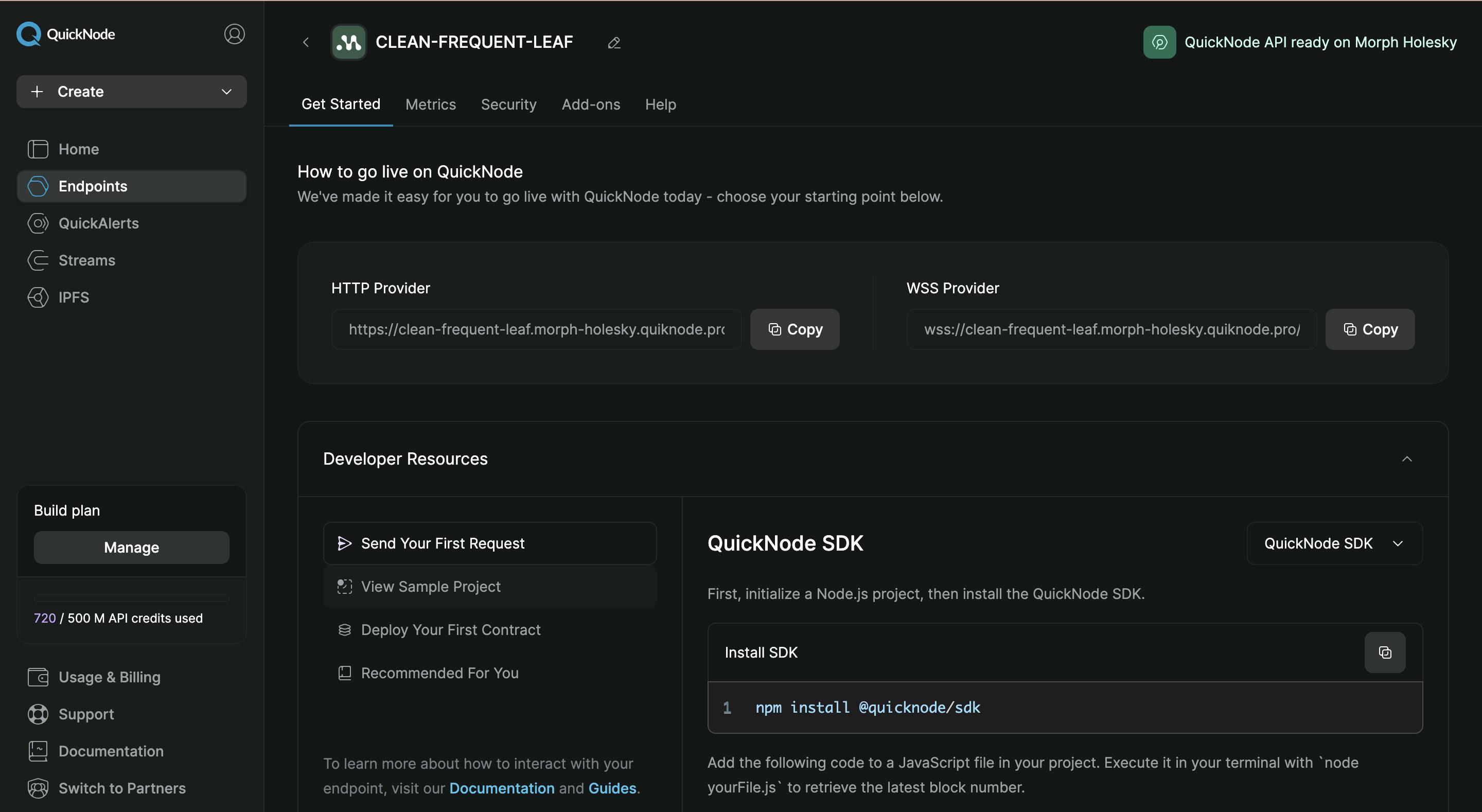Edit endpoint name with pencil icon
1482x812 pixels.
click(614, 43)
